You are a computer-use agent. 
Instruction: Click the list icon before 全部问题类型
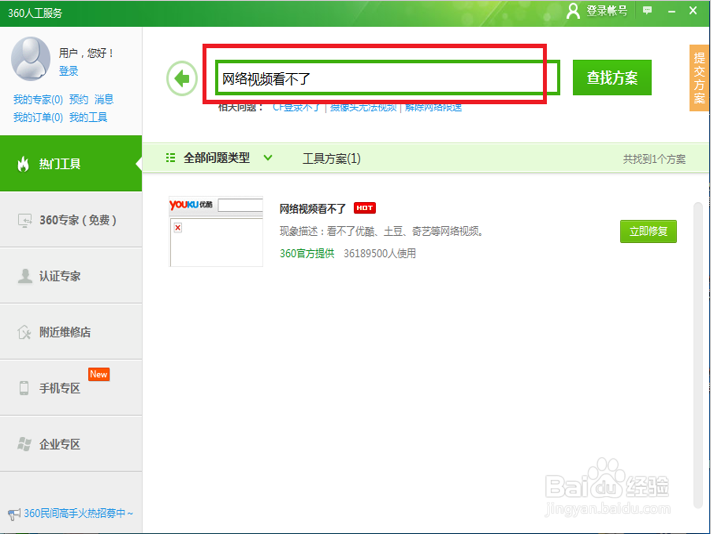(x=170, y=158)
